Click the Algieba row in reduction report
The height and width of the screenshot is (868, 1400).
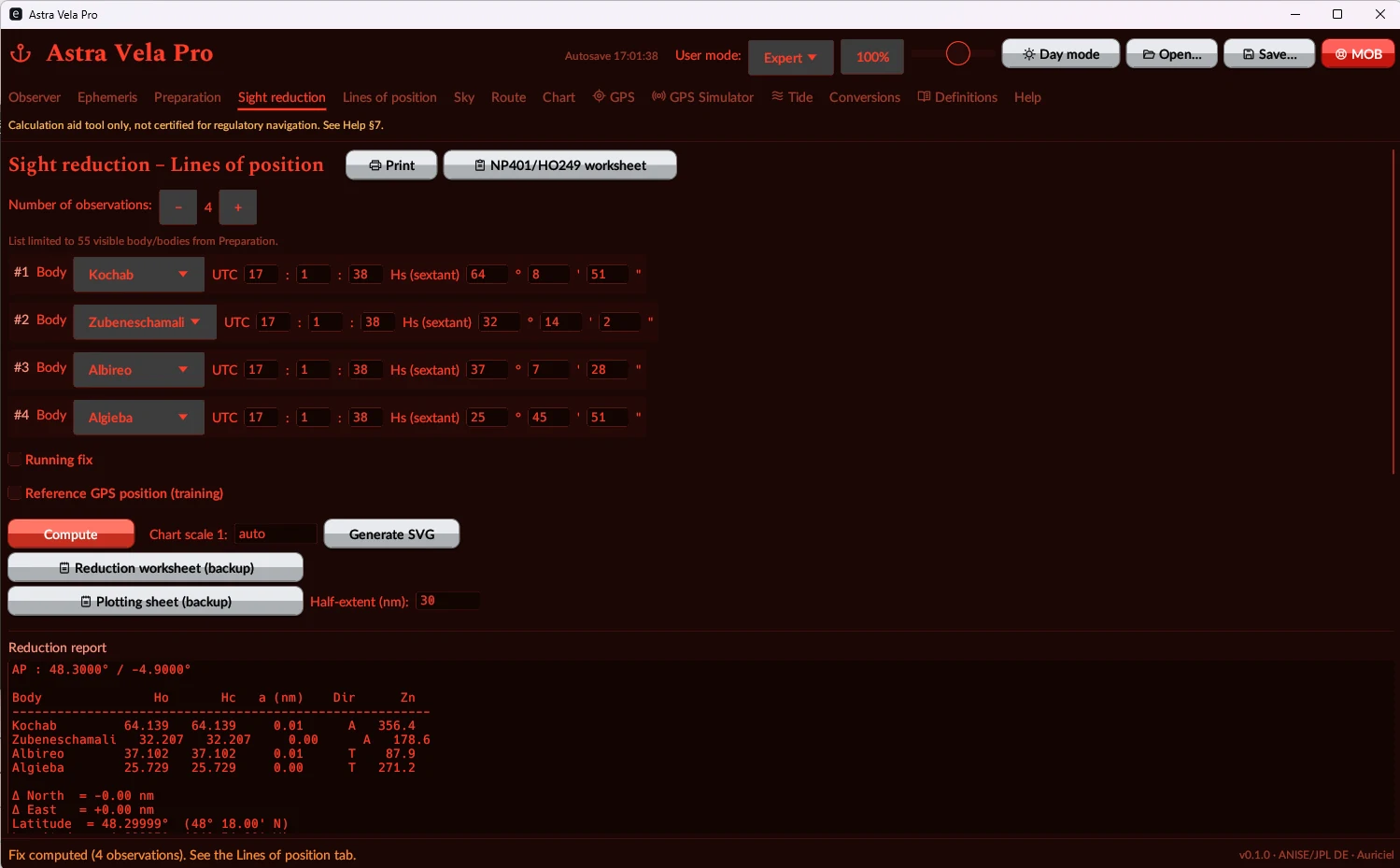coord(214,768)
